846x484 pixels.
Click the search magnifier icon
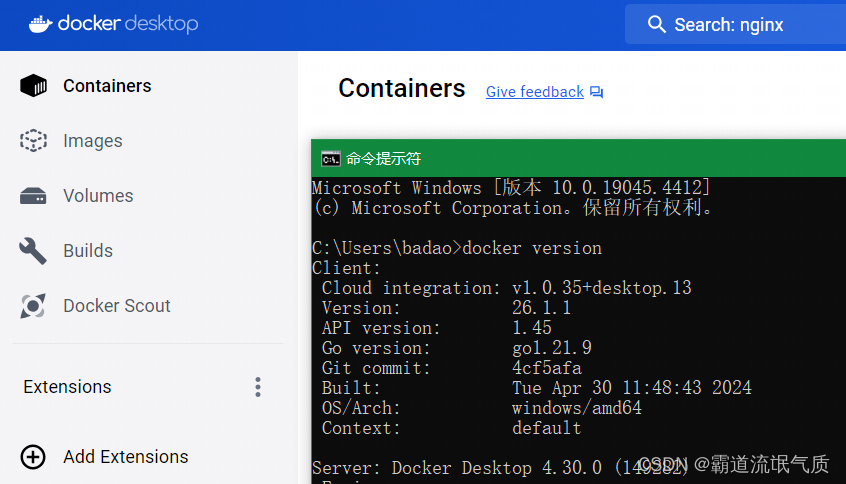tap(656, 24)
